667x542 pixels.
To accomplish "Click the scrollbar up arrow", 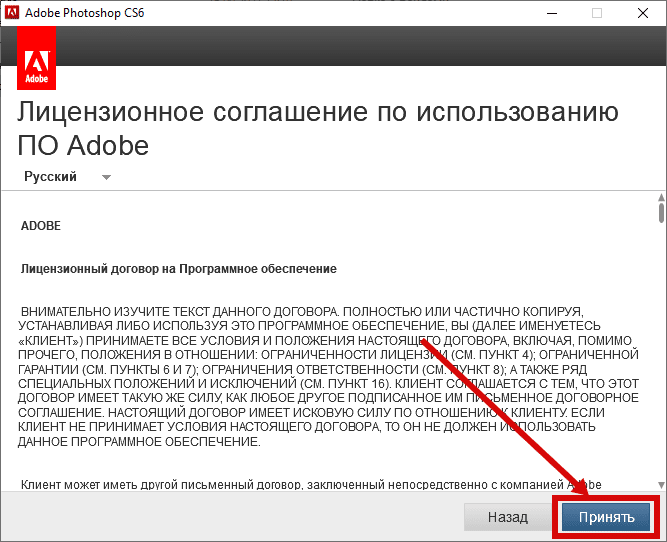I will [661, 197].
